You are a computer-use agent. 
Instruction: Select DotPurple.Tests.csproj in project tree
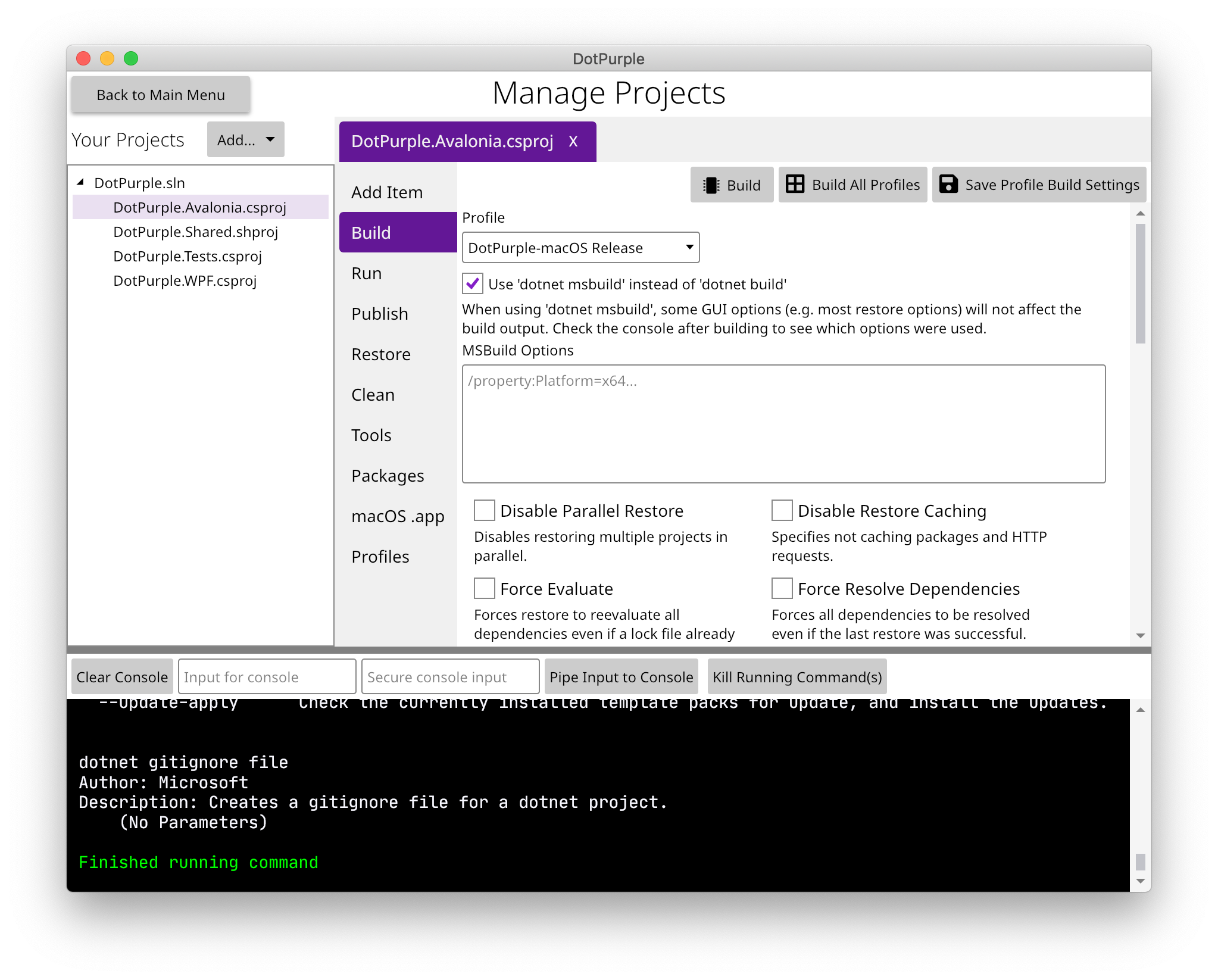(x=188, y=256)
